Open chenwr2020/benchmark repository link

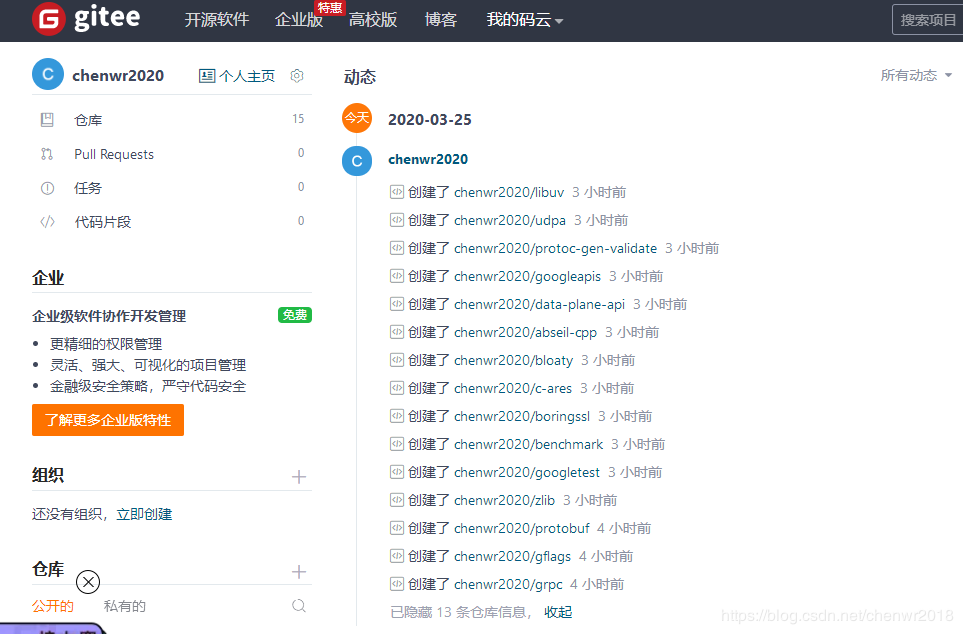[x=529, y=444]
